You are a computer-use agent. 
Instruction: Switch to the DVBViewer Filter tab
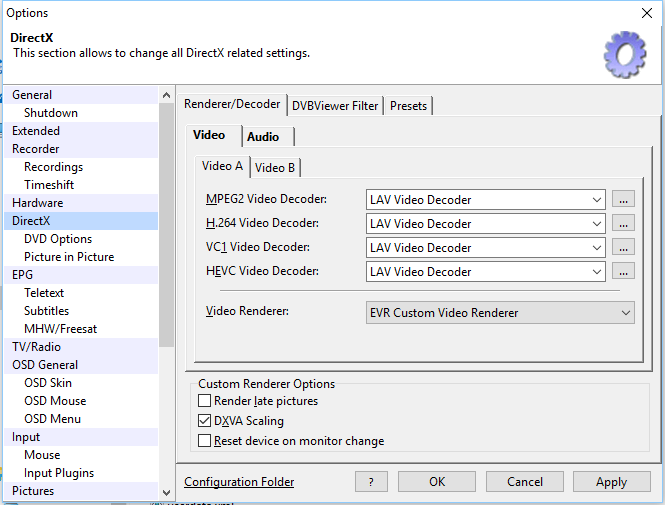click(x=335, y=106)
